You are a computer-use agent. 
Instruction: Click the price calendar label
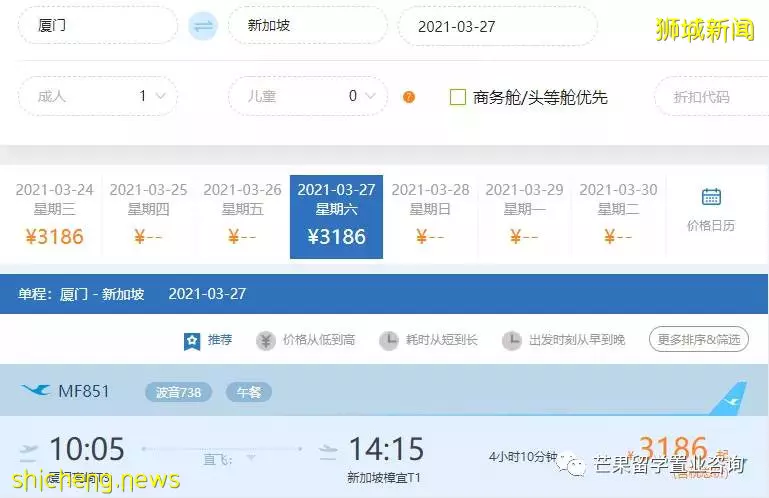tap(711, 225)
